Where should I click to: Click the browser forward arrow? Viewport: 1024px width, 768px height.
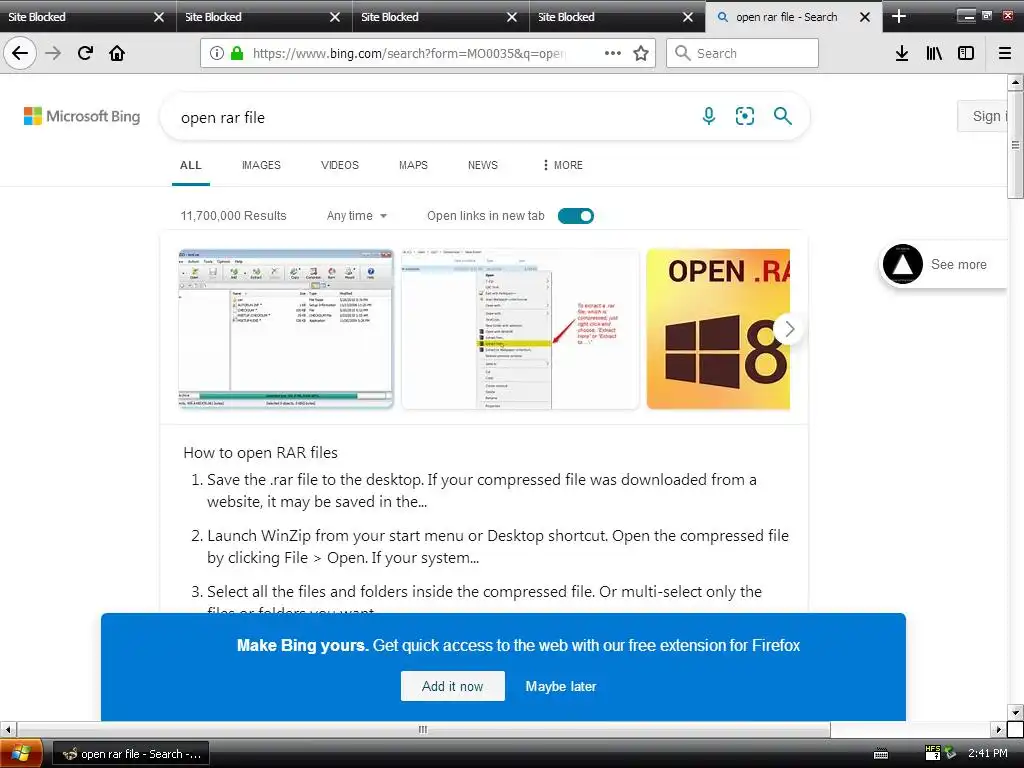click(53, 53)
